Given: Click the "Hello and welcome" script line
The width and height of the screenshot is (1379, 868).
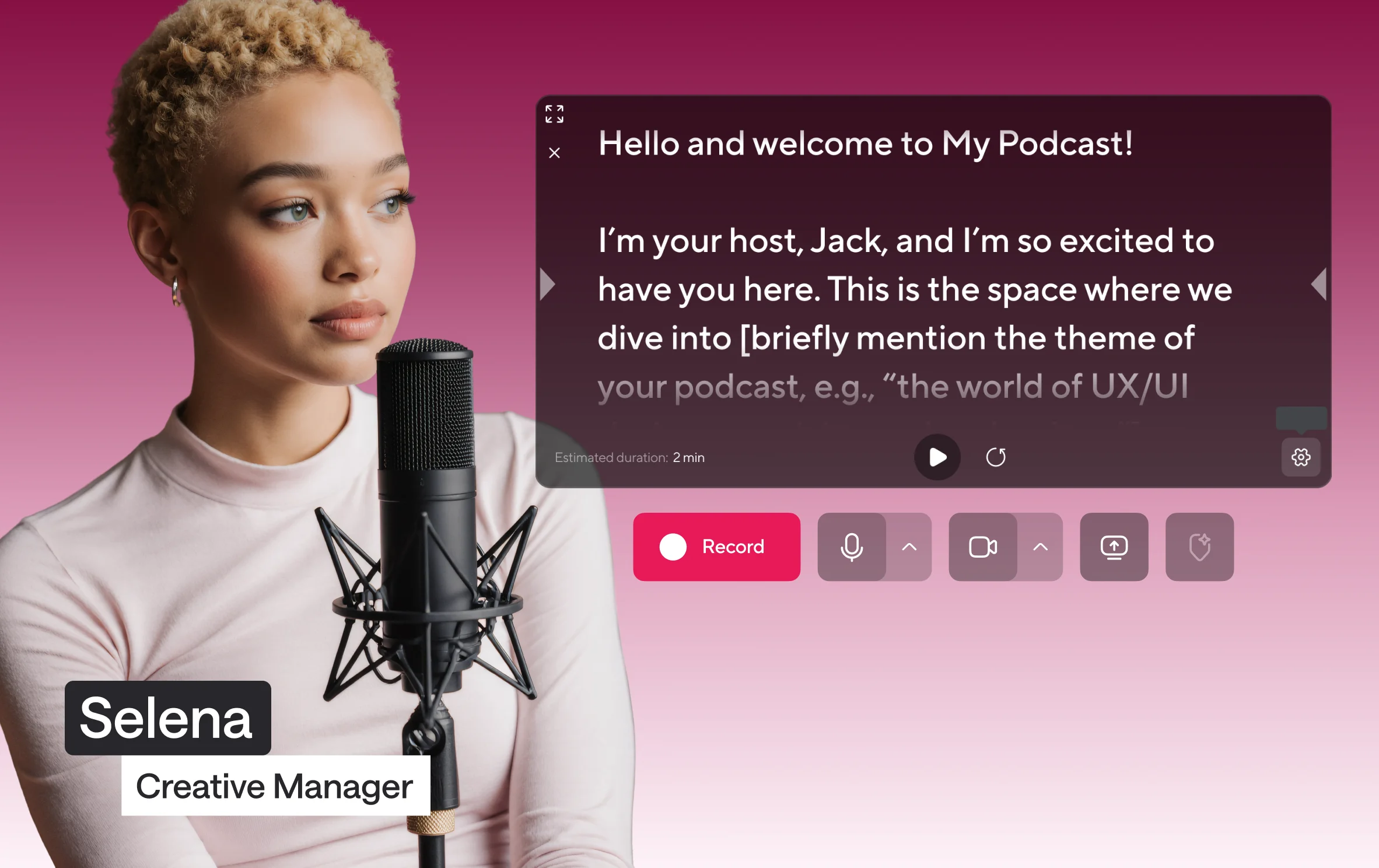Looking at the screenshot, I should tap(865, 143).
